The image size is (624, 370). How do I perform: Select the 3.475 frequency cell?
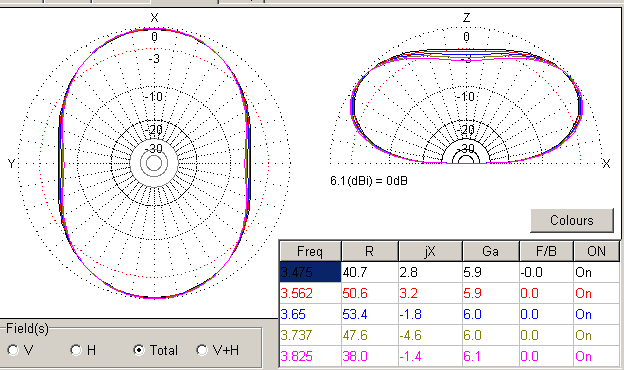[310, 272]
